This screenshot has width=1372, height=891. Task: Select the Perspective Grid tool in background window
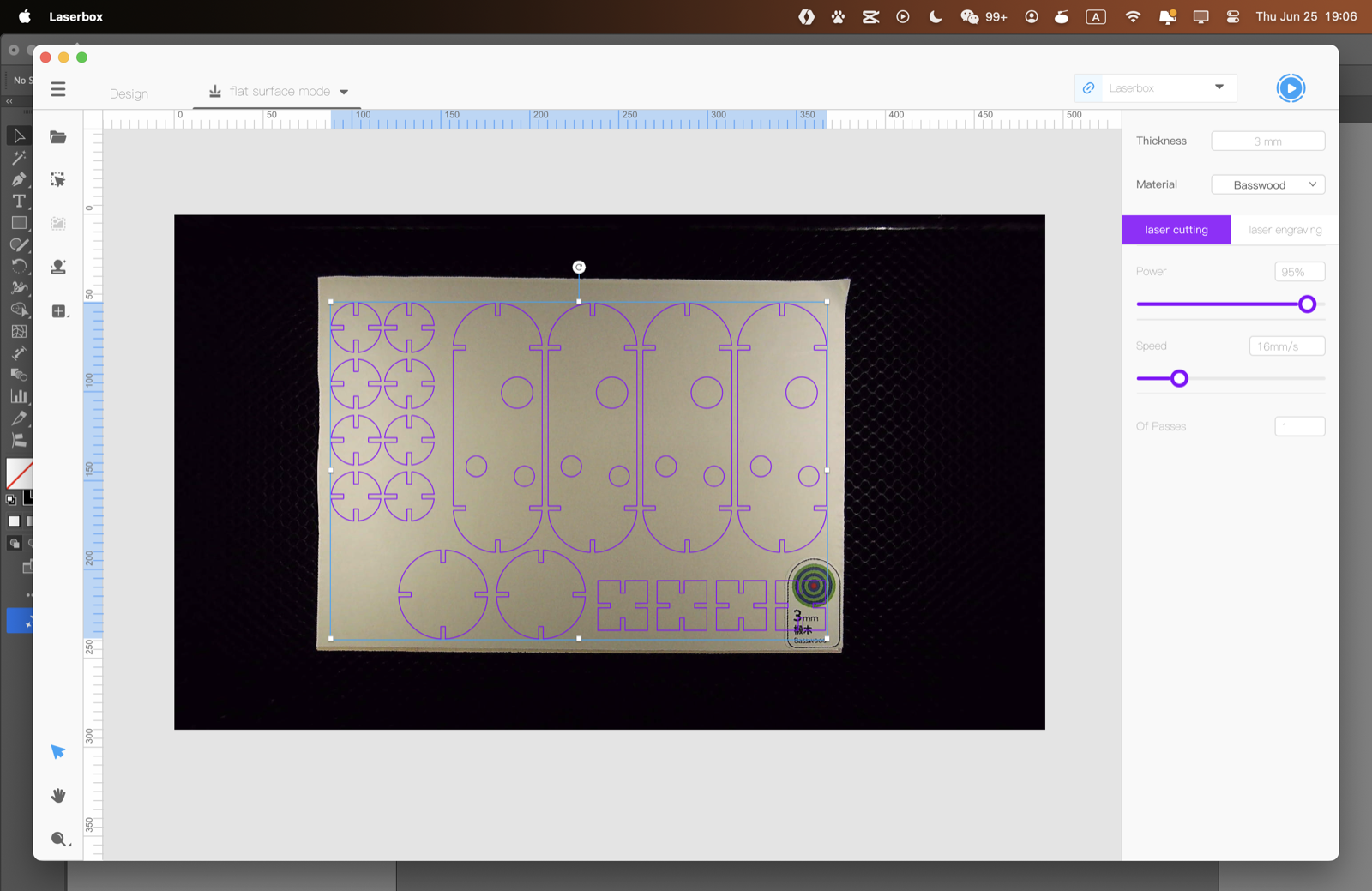[x=19, y=331]
